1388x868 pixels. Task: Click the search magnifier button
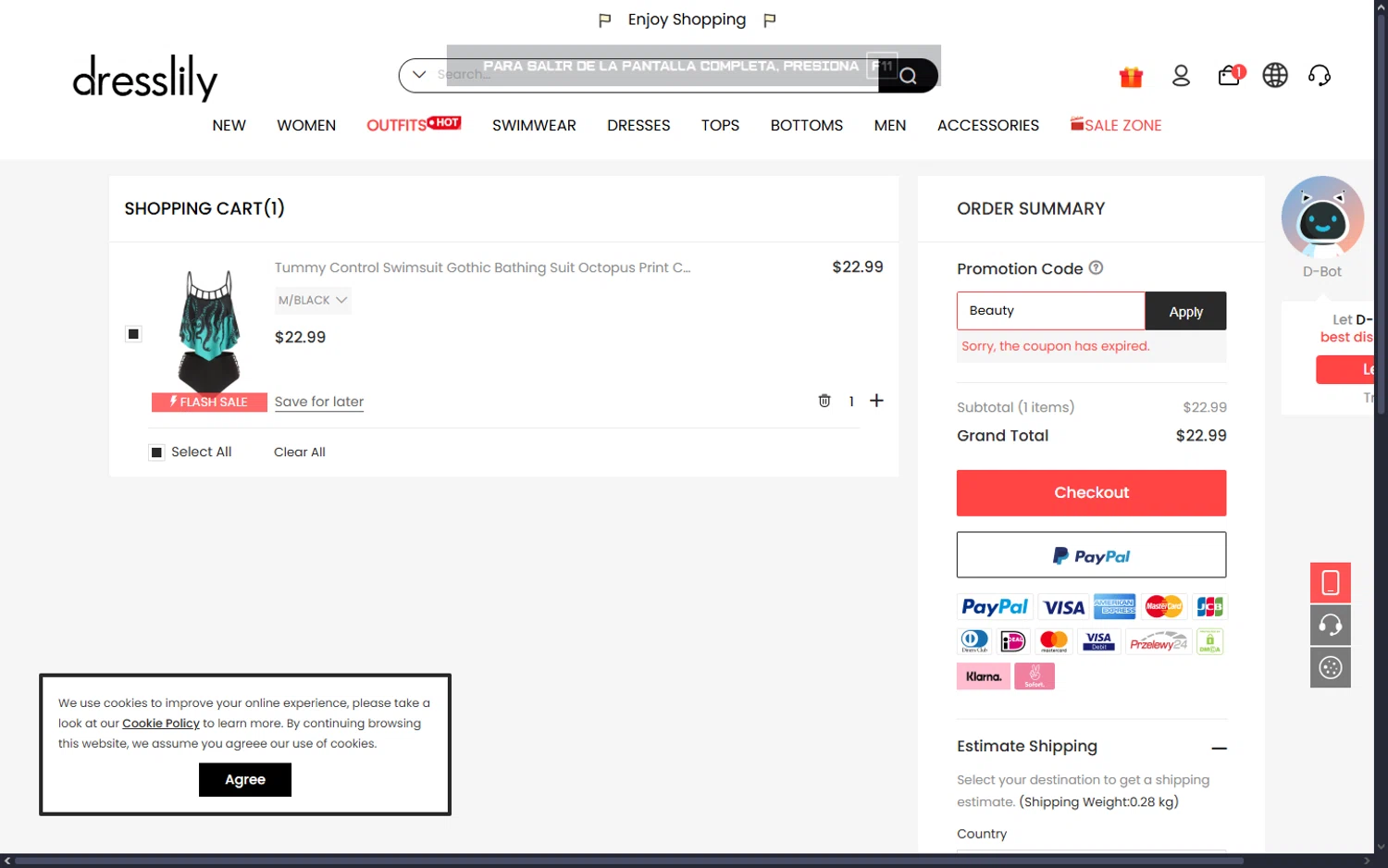click(x=908, y=75)
